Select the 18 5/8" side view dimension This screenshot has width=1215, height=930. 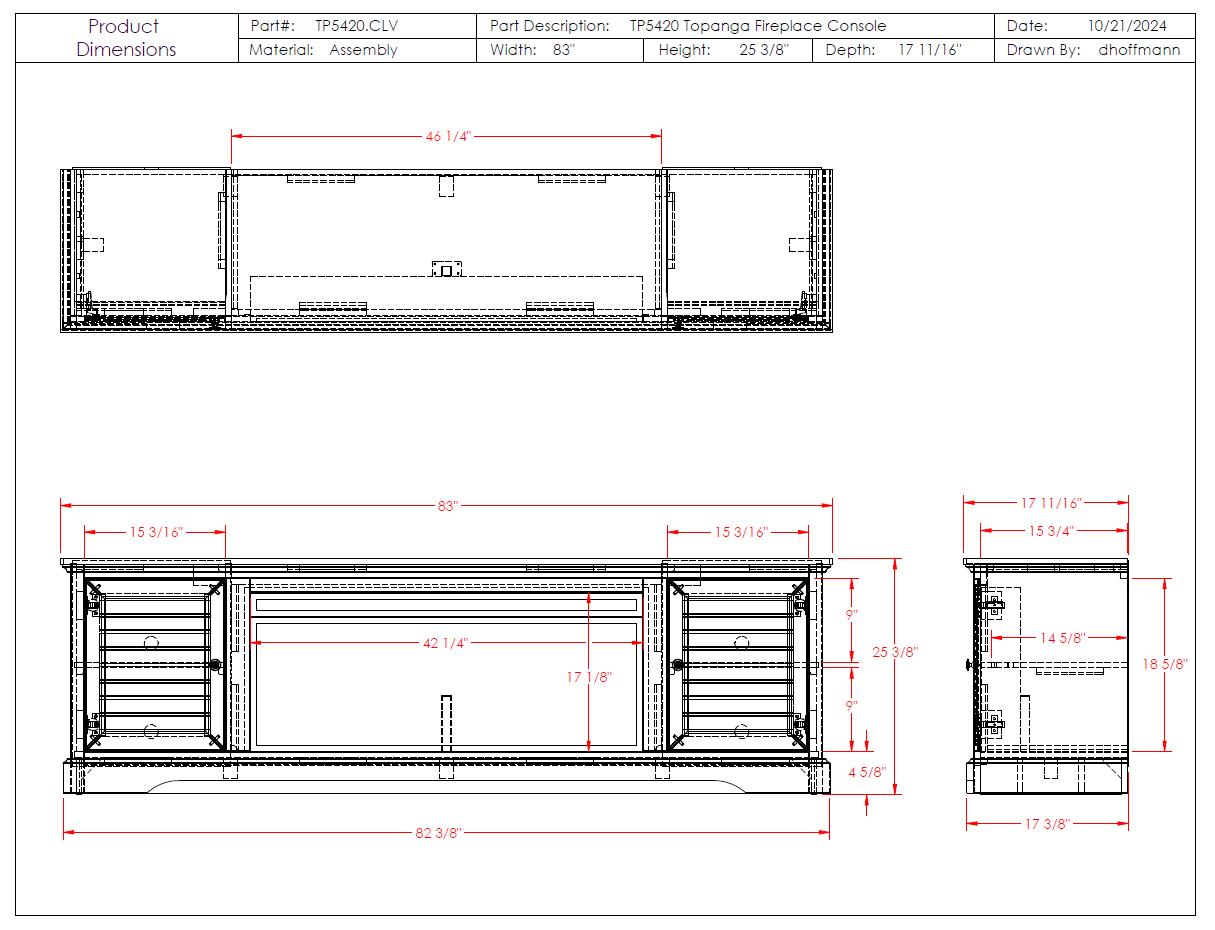tap(1164, 664)
